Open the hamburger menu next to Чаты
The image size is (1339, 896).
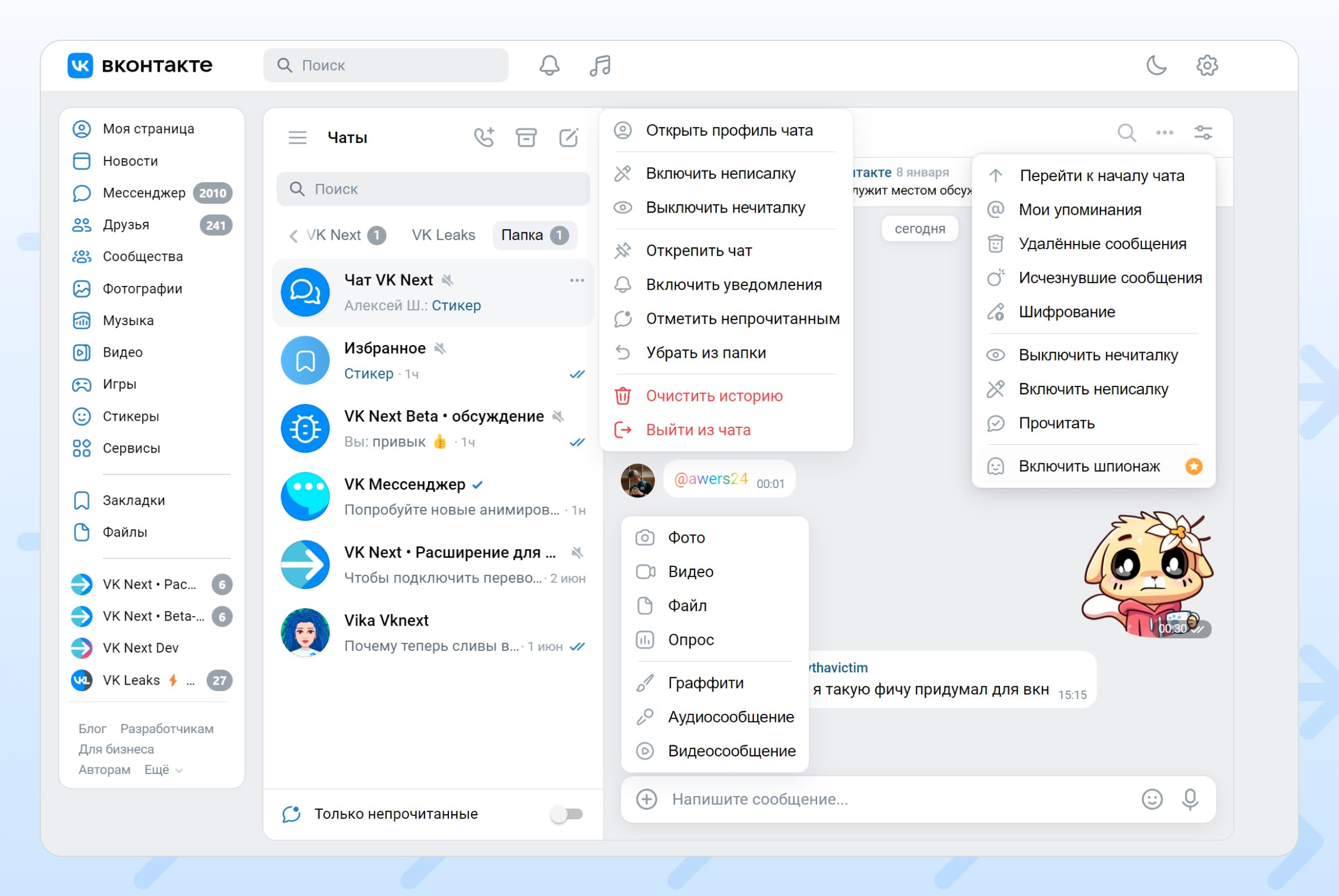pyautogui.click(x=297, y=137)
